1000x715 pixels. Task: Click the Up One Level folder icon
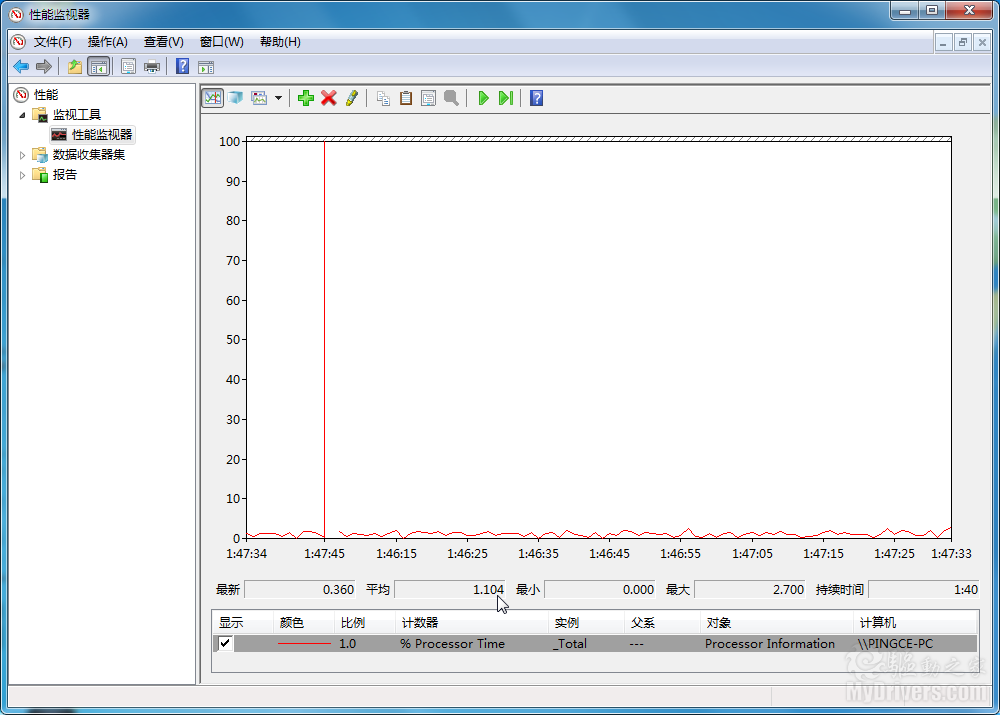pos(74,67)
